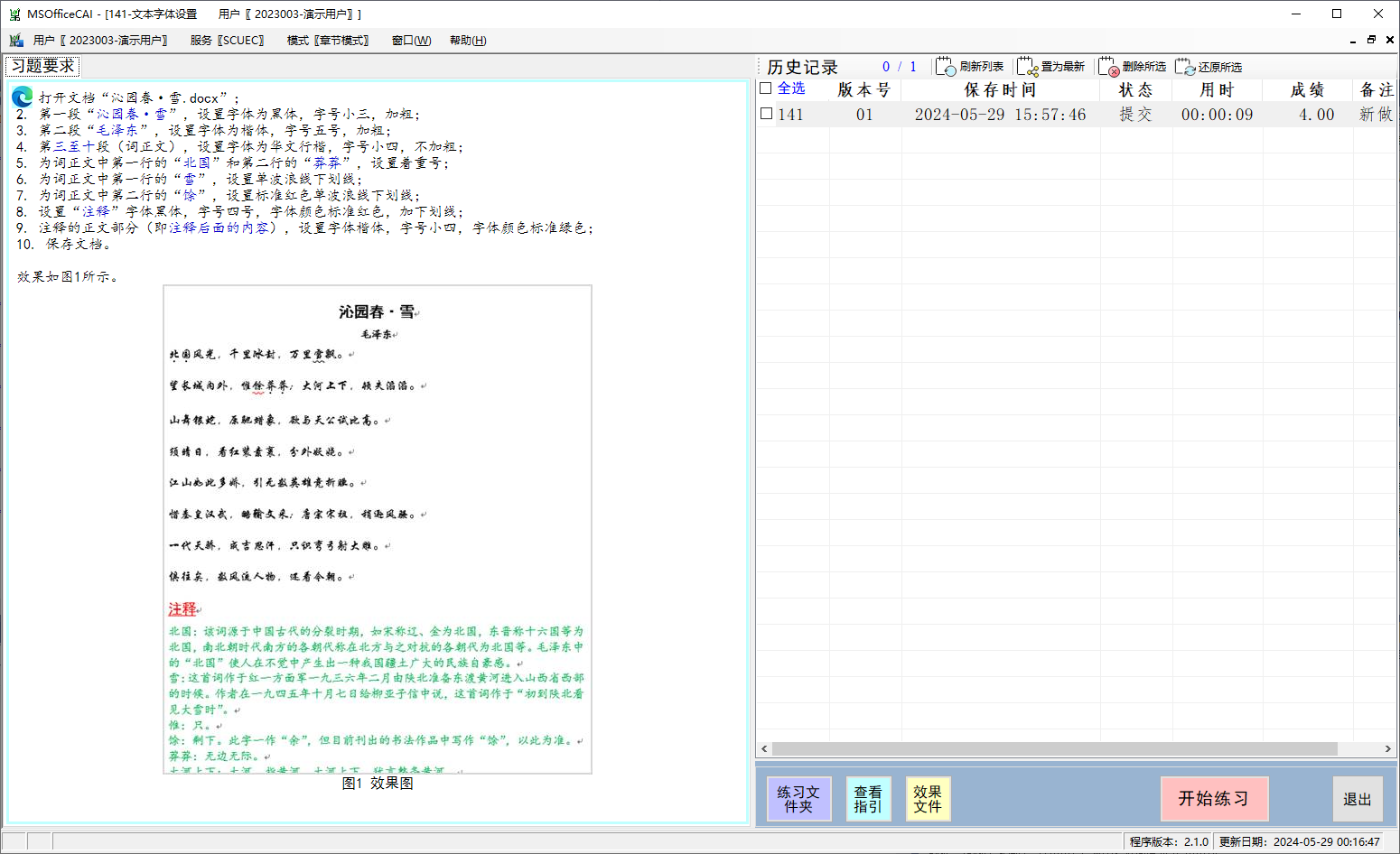The image size is (1400, 854).
Task: Click the MSOfficeCAI app icon in title bar
Action: (14, 14)
